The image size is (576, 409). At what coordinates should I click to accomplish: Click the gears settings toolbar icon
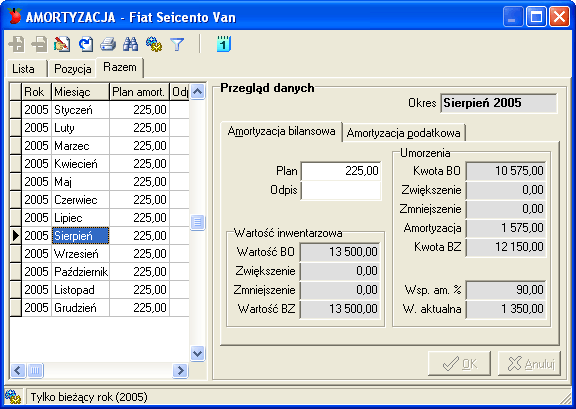pyautogui.click(x=154, y=44)
